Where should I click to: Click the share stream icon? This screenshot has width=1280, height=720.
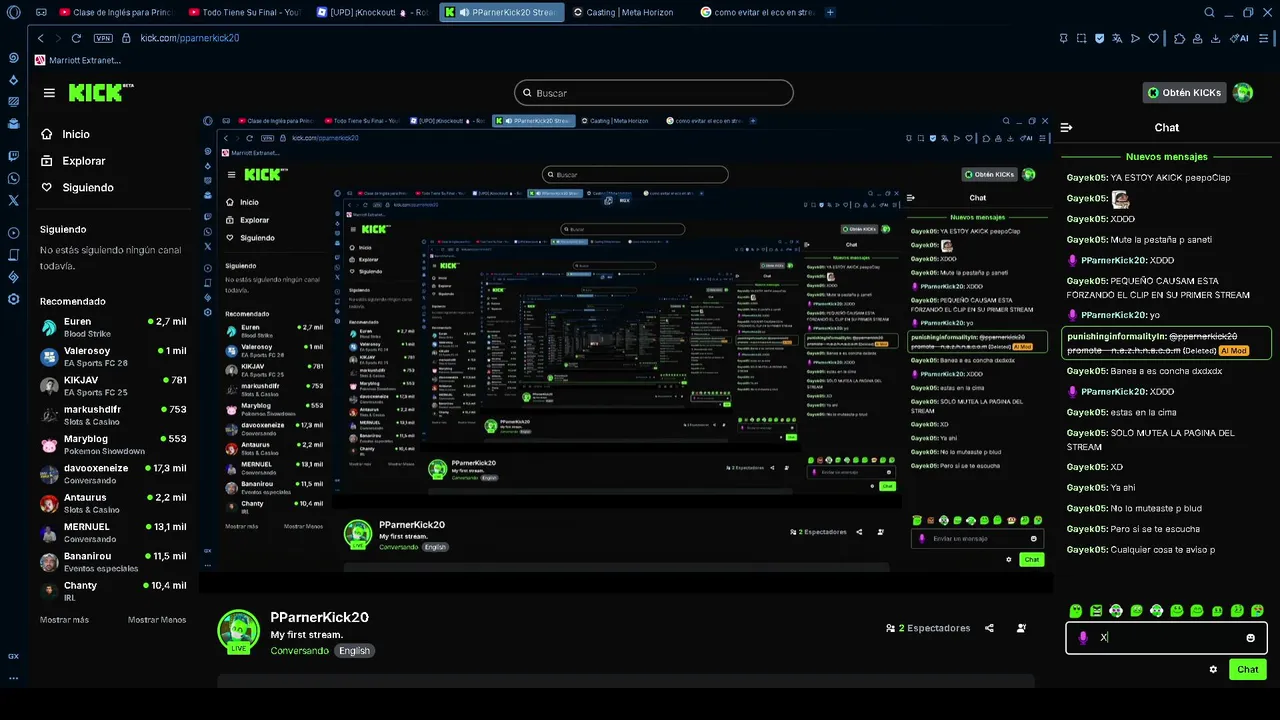pos(989,628)
